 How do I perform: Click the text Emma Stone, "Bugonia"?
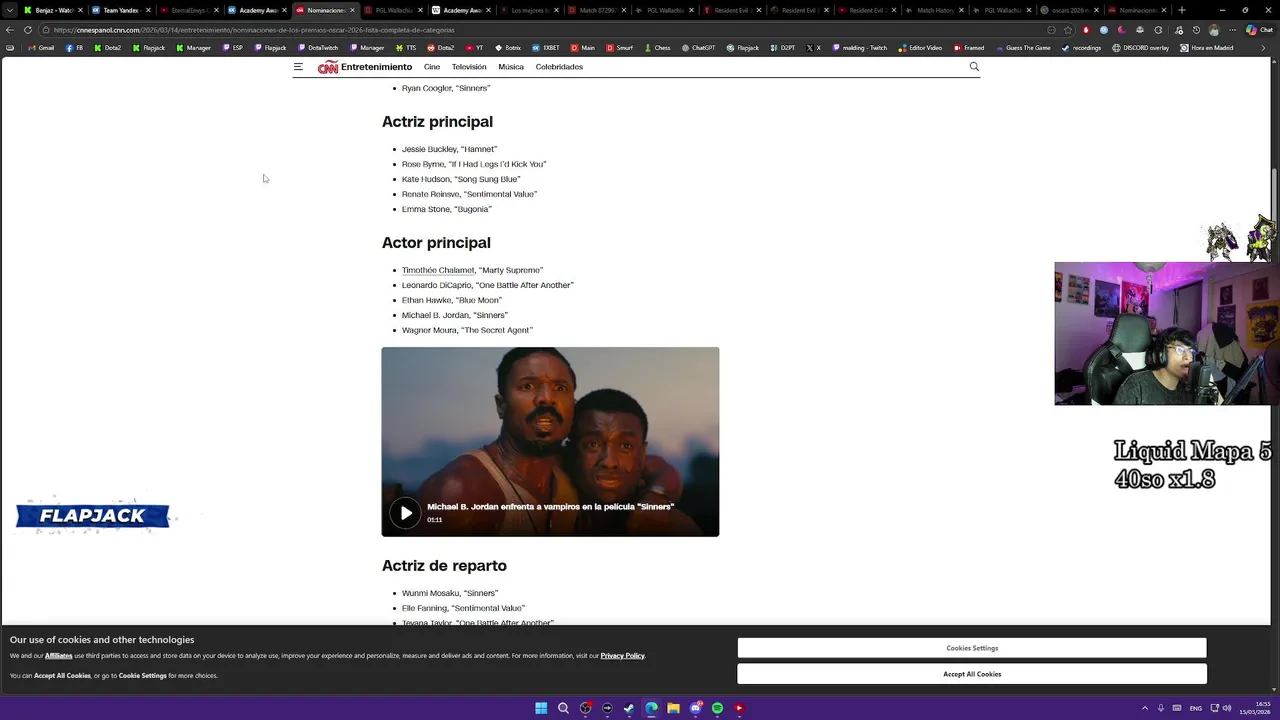click(x=447, y=209)
